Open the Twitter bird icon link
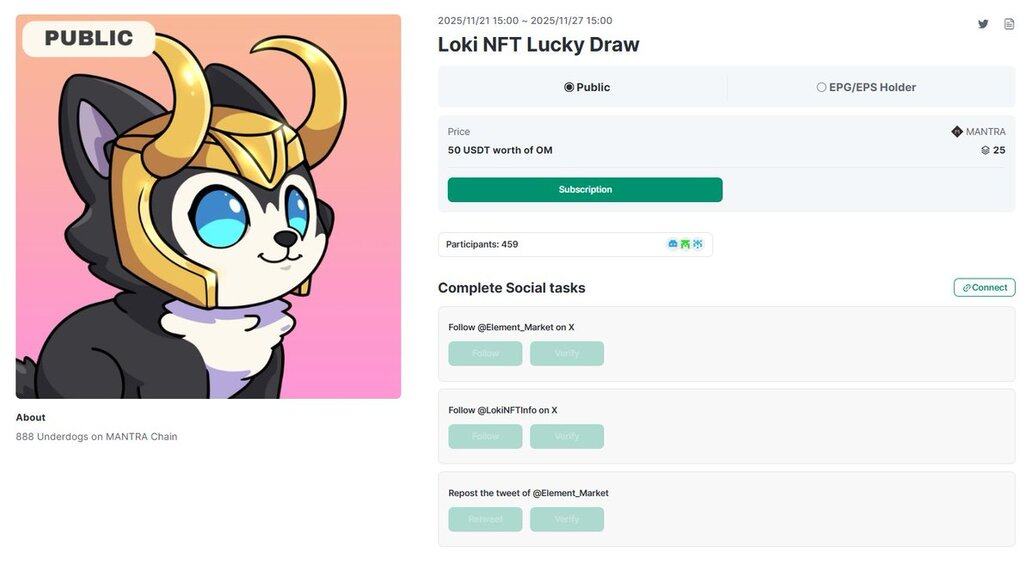This screenshot has height=564, width=1032. click(983, 24)
